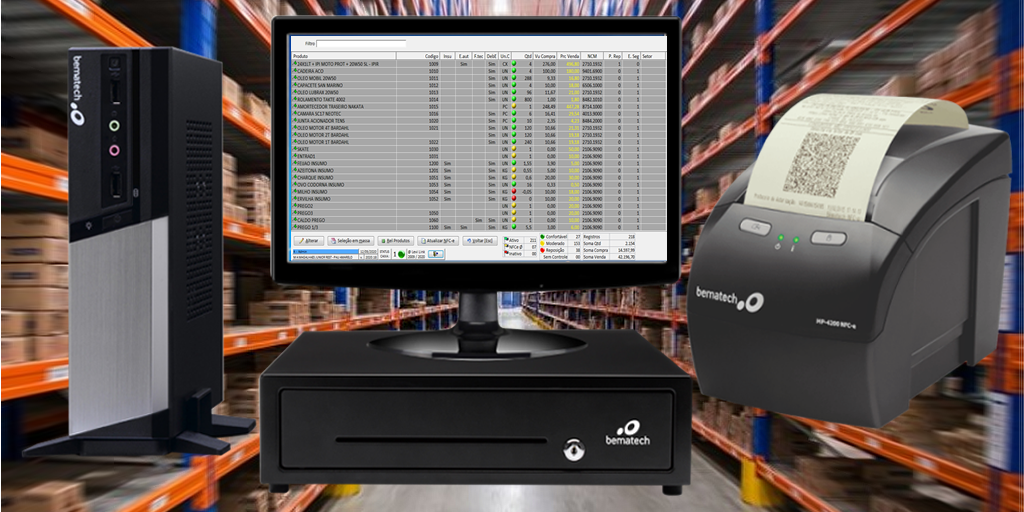Click the Filtro text input field
This screenshot has width=1024, height=512.
[x=360, y=44]
